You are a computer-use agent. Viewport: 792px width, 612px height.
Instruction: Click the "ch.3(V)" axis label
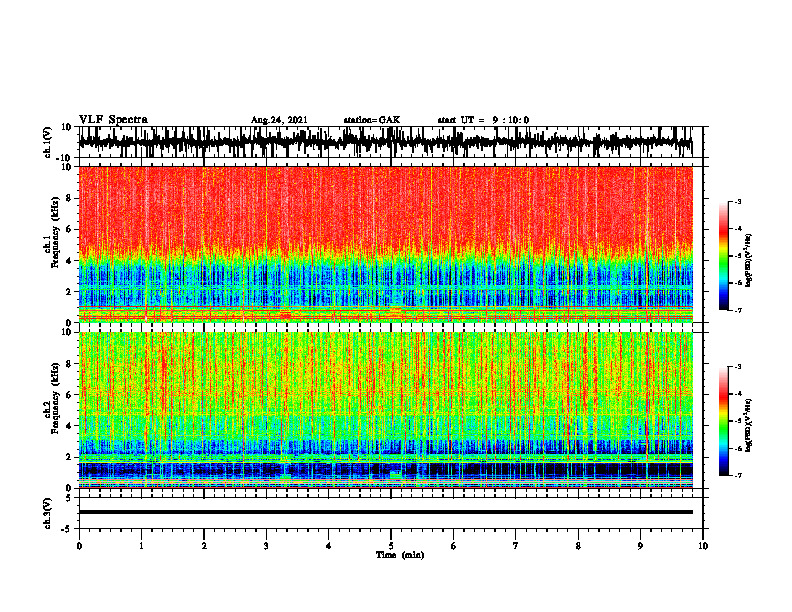(46, 513)
